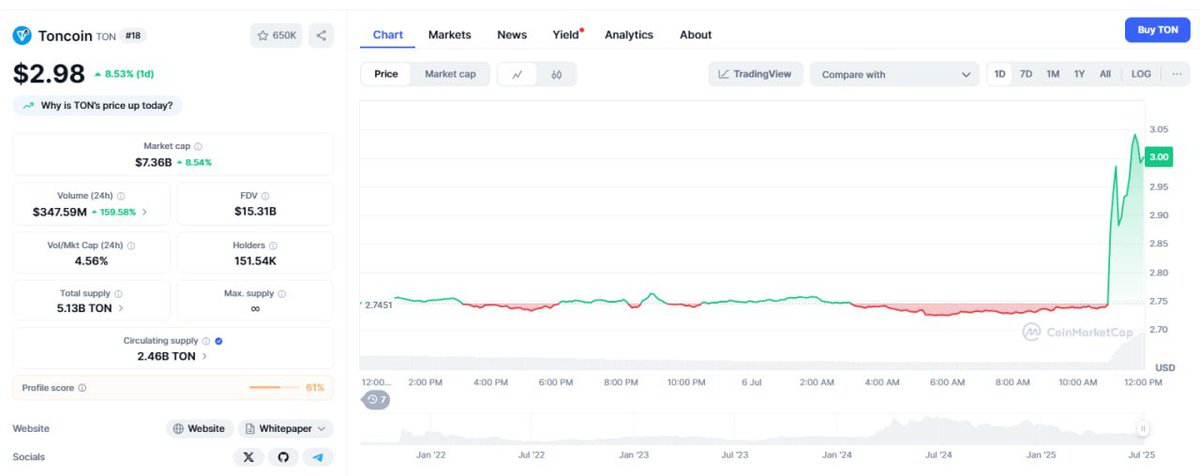This screenshot has height=476, width=1200.
Task: Switch to candlestick chart view icon
Action: [557, 74]
